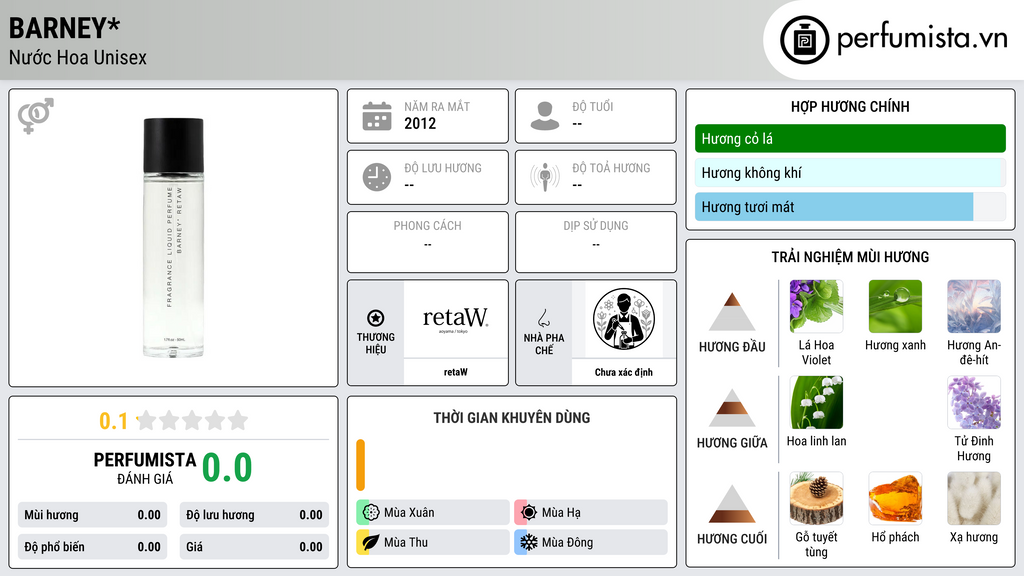1024x576 pixels.
Task: Click the Trải nghiệm mùi hương heading
Action: (850, 257)
